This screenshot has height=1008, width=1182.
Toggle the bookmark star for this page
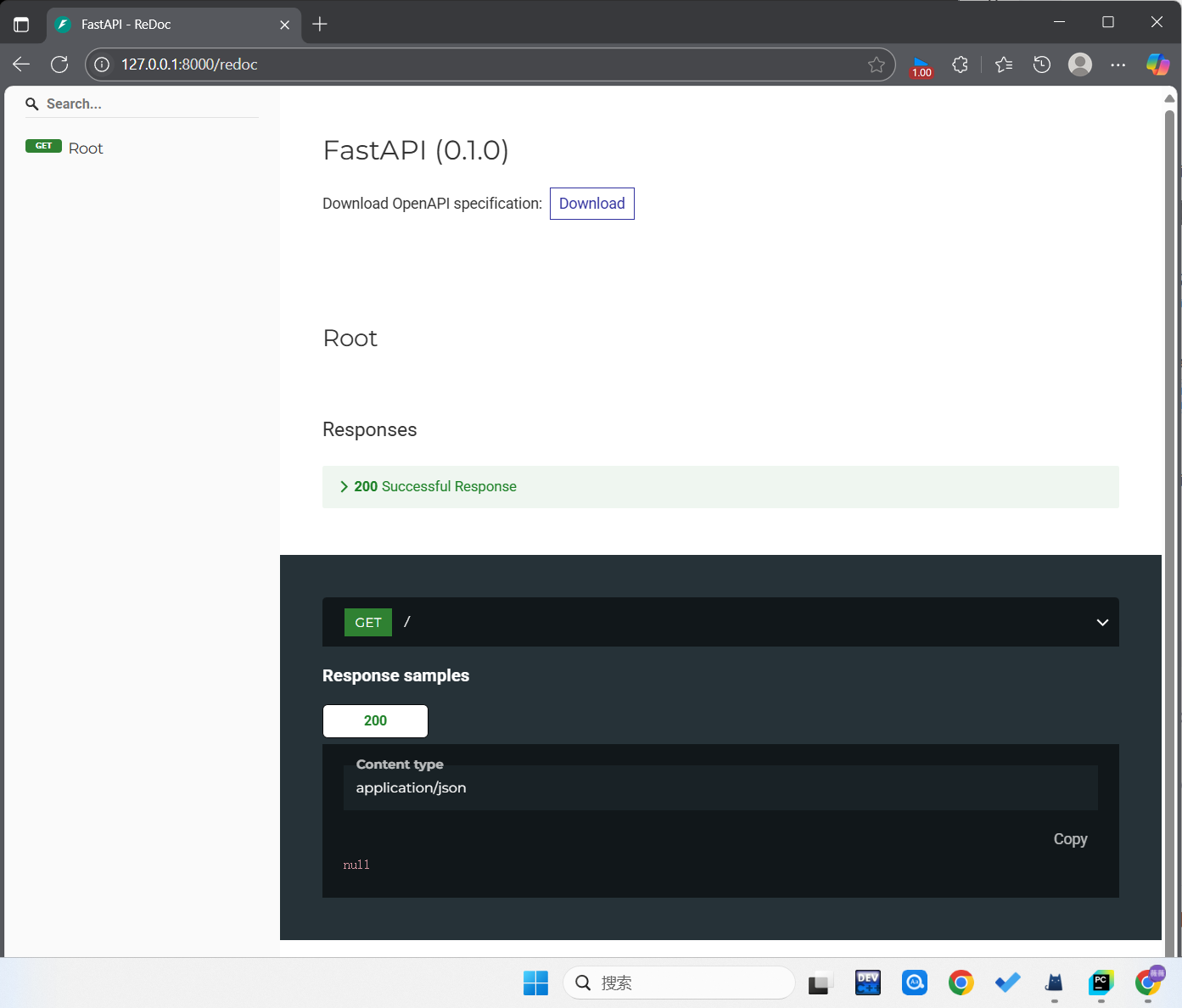point(877,64)
